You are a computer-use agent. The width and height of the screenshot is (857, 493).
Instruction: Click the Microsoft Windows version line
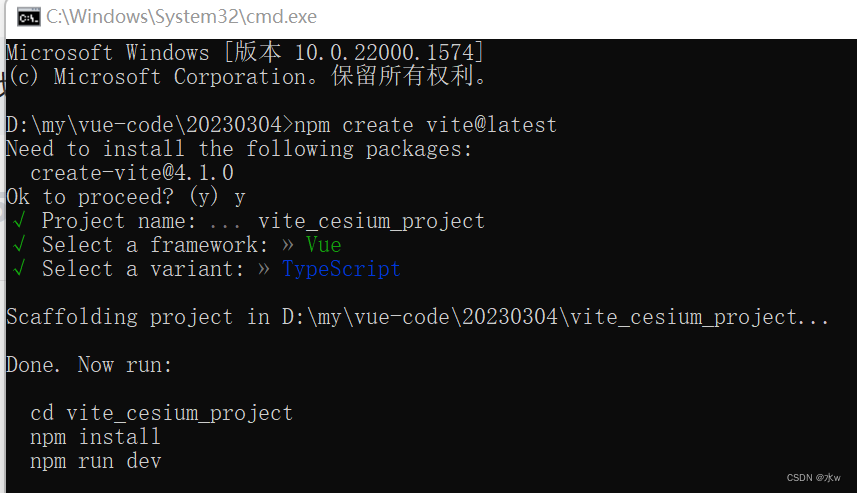point(245,52)
